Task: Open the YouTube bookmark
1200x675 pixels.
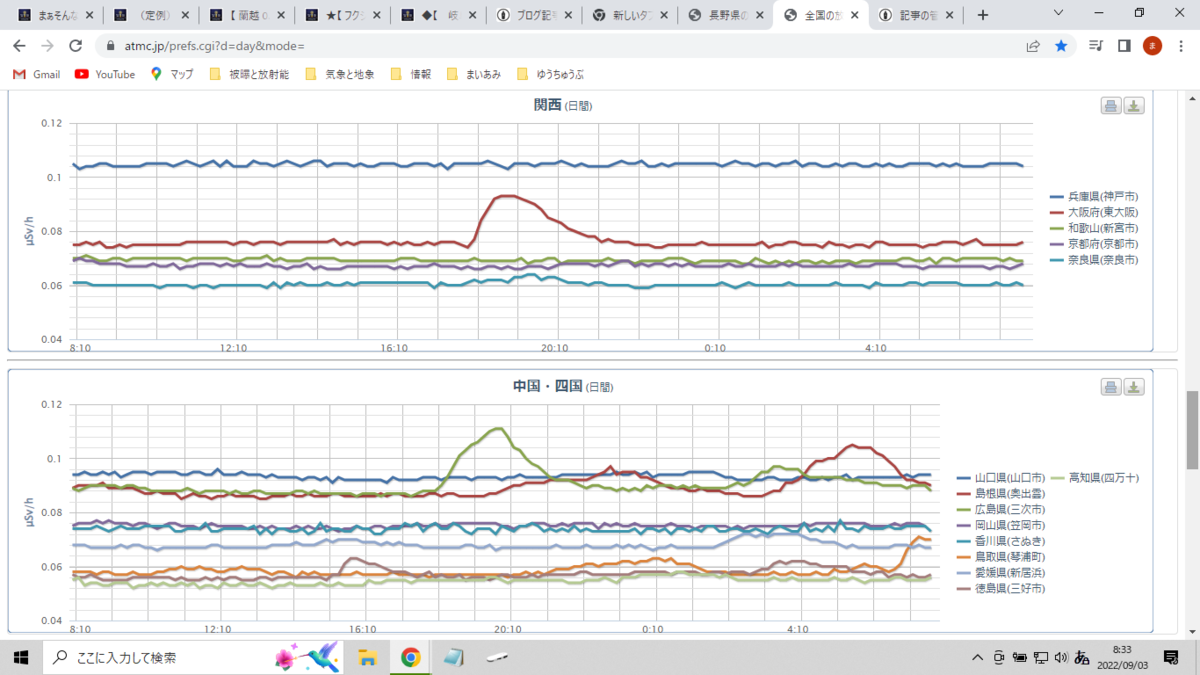Action: pyautogui.click(x=105, y=74)
